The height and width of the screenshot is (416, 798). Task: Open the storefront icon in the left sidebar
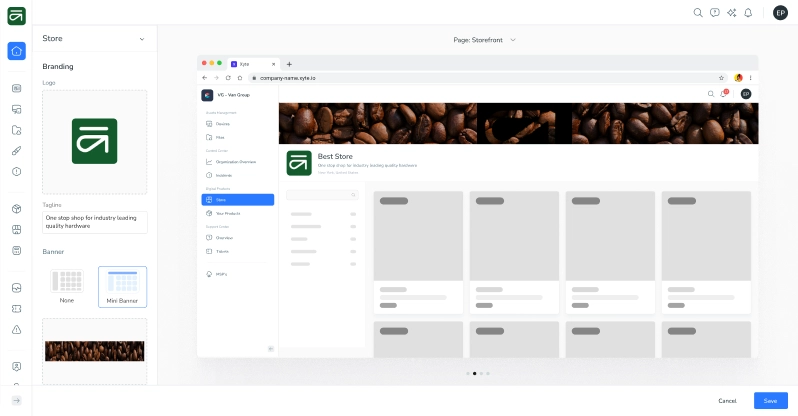(x=16, y=230)
